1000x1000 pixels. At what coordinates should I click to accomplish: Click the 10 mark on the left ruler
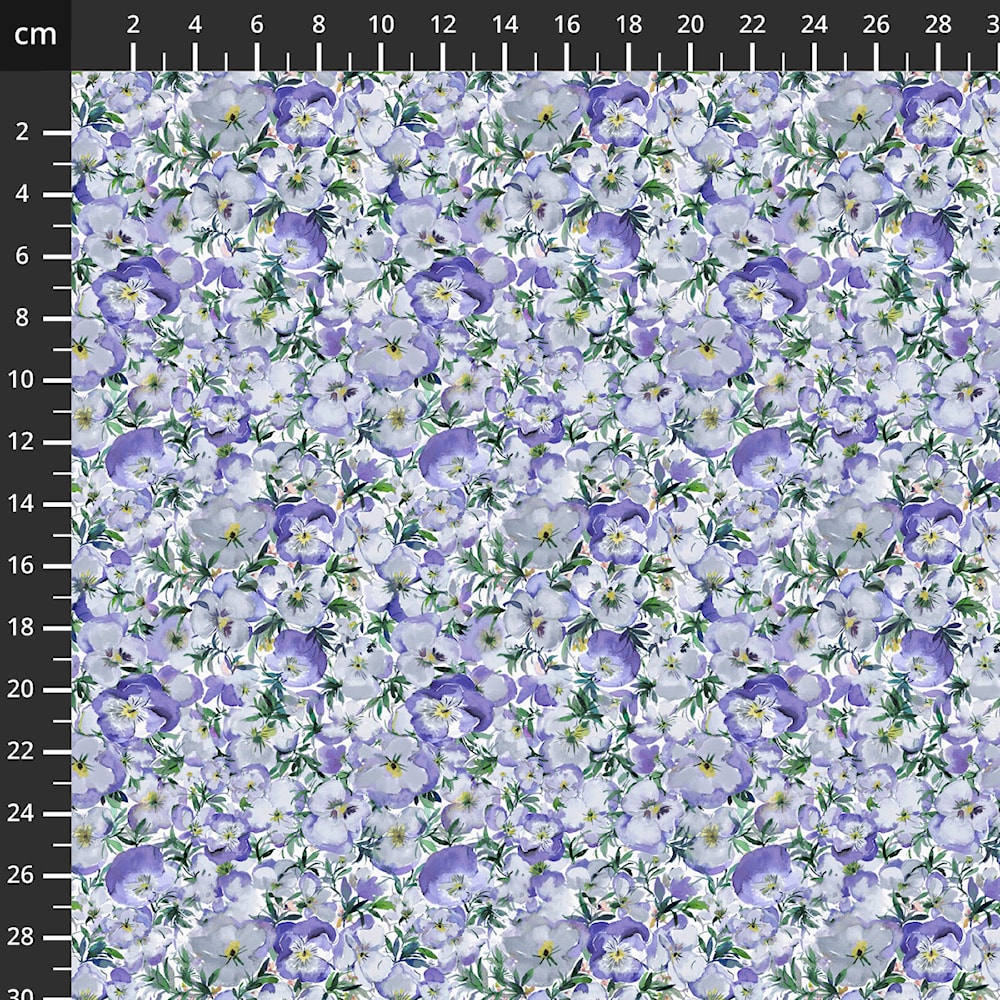coord(26,380)
